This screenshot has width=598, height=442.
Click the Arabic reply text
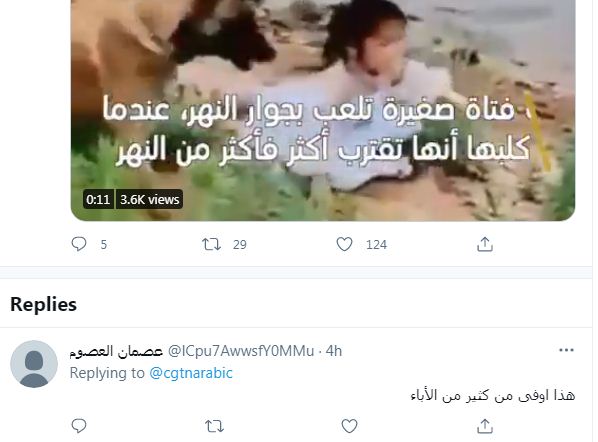pos(493,395)
